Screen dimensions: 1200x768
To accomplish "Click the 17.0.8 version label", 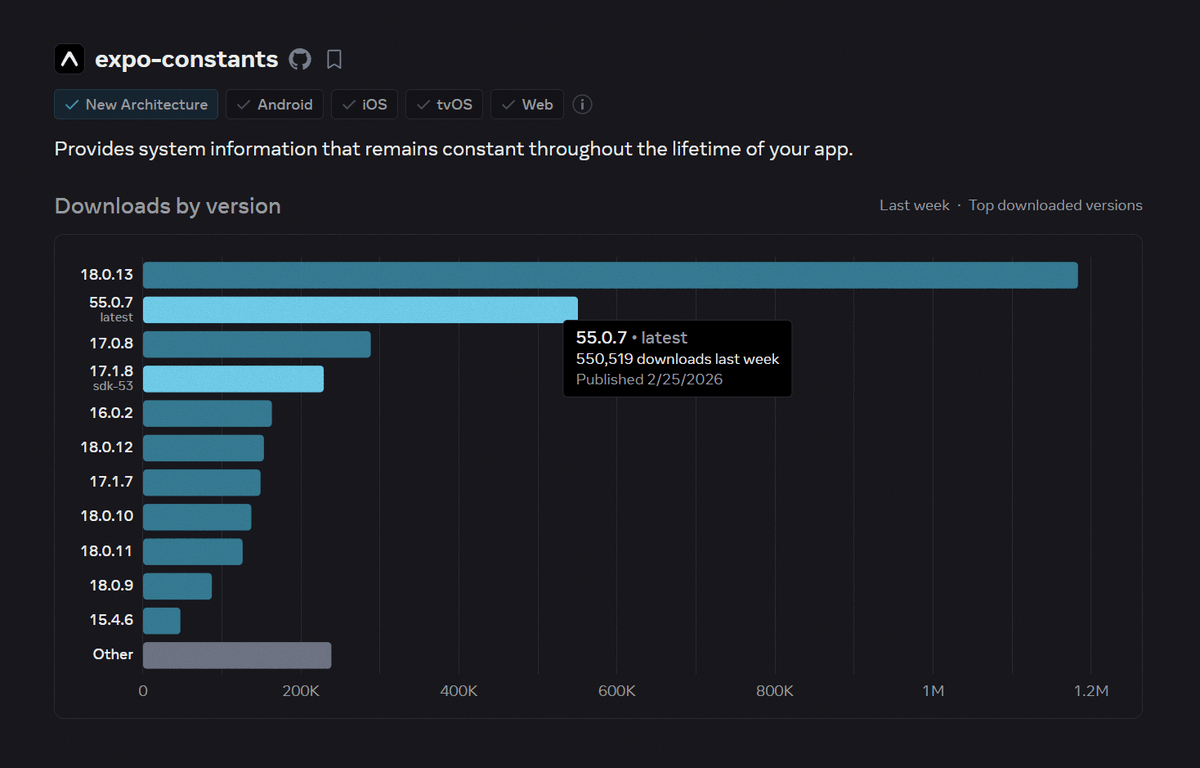I will coord(111,344).
